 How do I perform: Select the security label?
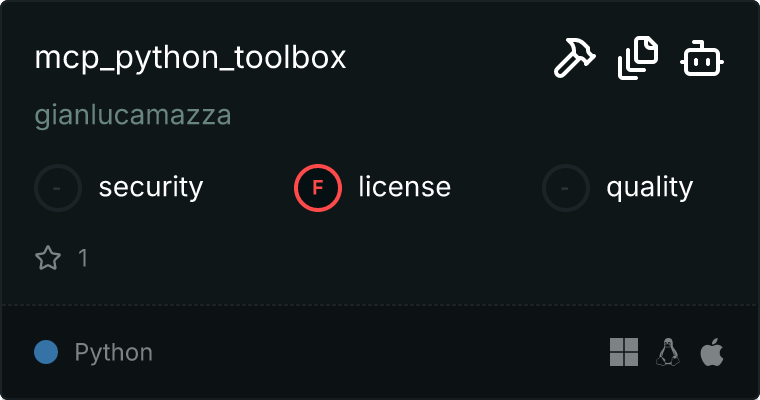151,187
